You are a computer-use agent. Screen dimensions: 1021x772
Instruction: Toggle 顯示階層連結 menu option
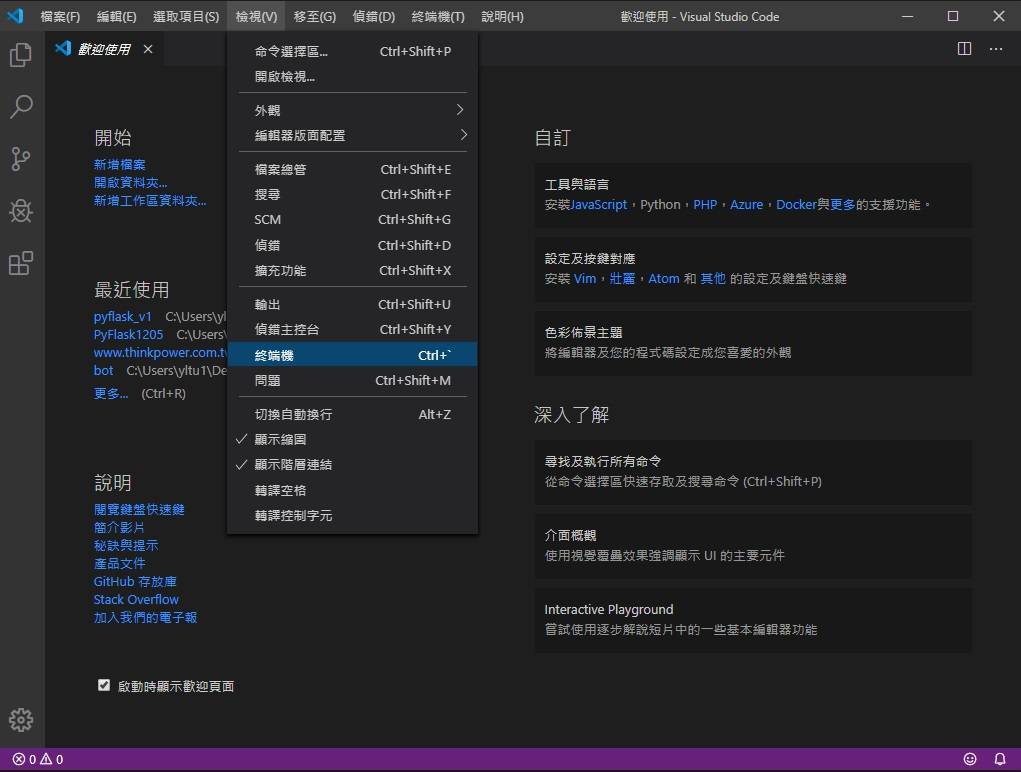(352, 465)
